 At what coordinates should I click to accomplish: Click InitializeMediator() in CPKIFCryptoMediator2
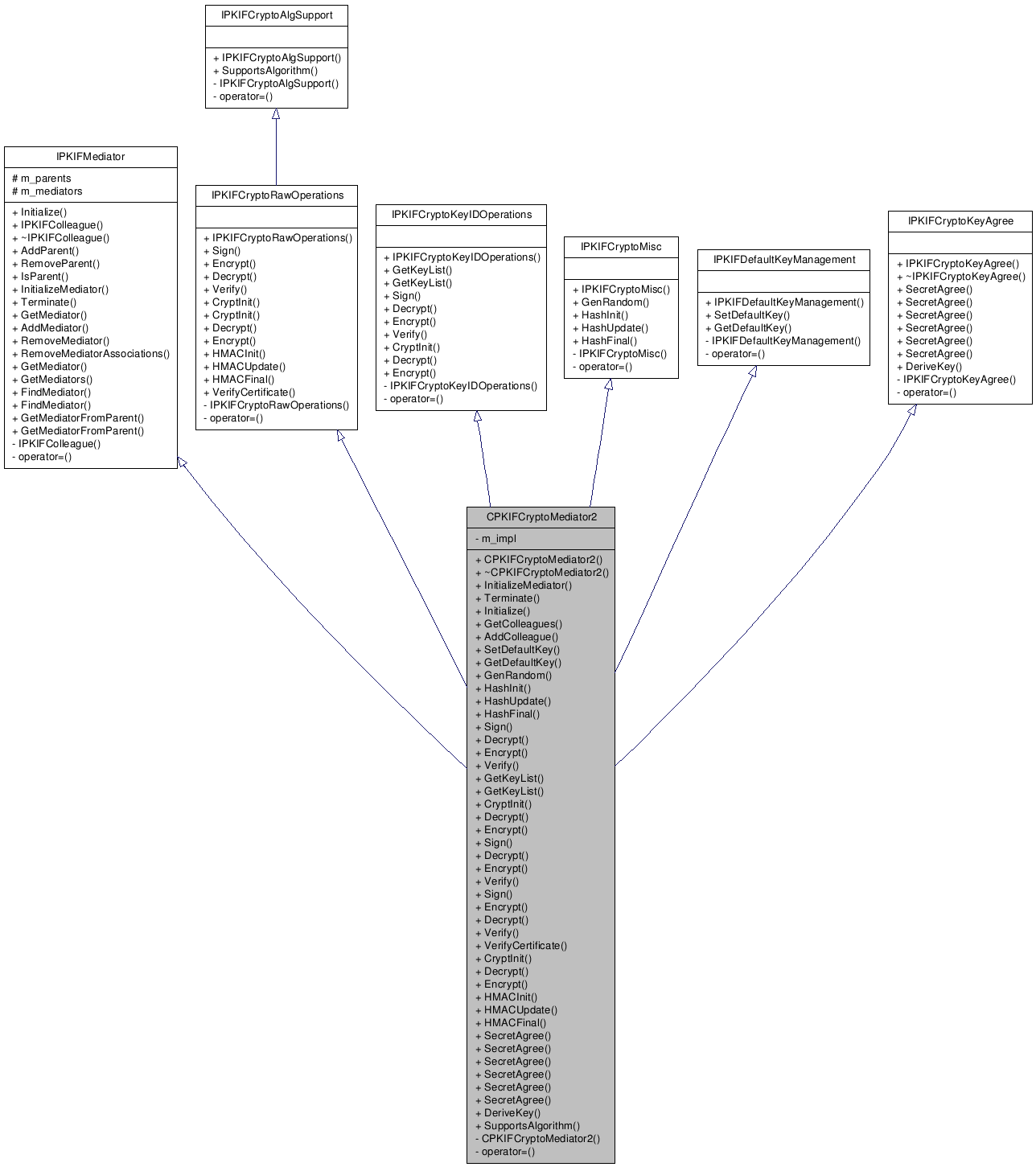(524, 586)
